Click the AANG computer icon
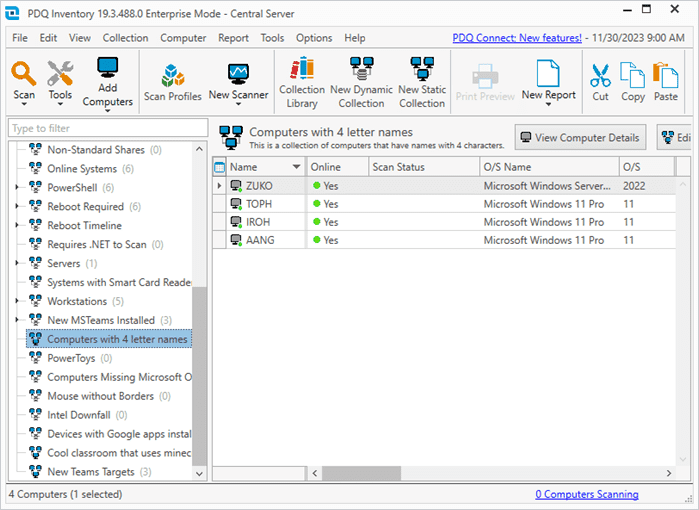 [236, 240]
